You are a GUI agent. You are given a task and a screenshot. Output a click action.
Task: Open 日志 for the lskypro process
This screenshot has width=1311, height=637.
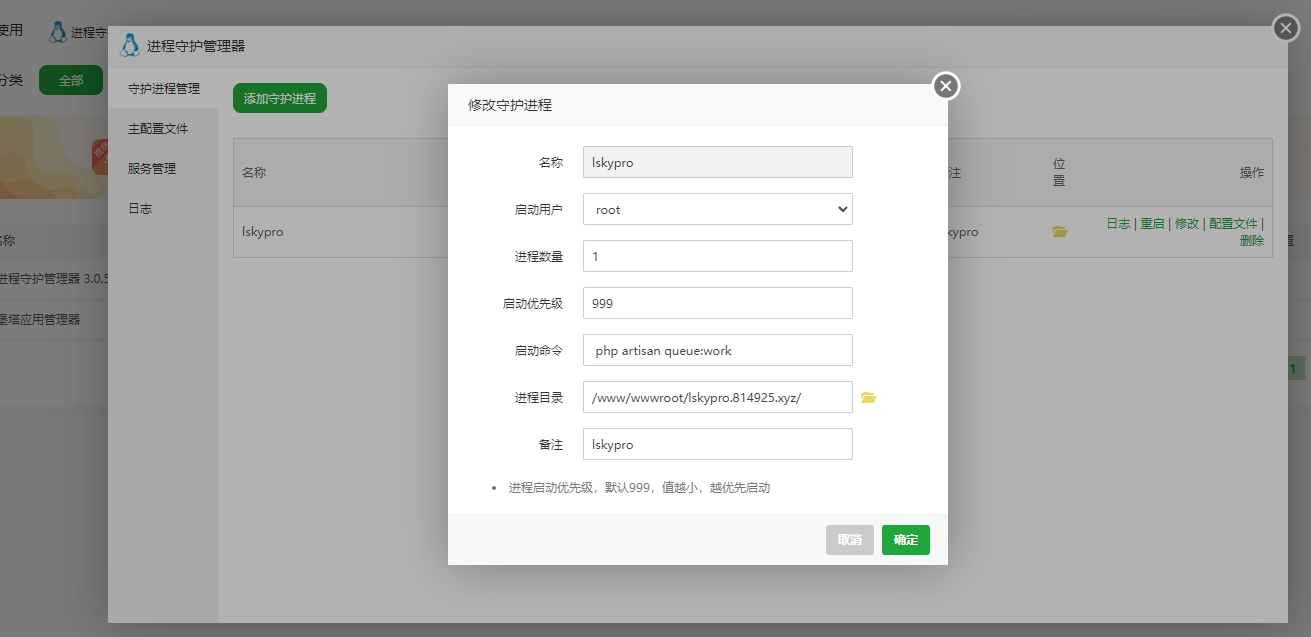pyautogui.click(x=1119, y=223)
